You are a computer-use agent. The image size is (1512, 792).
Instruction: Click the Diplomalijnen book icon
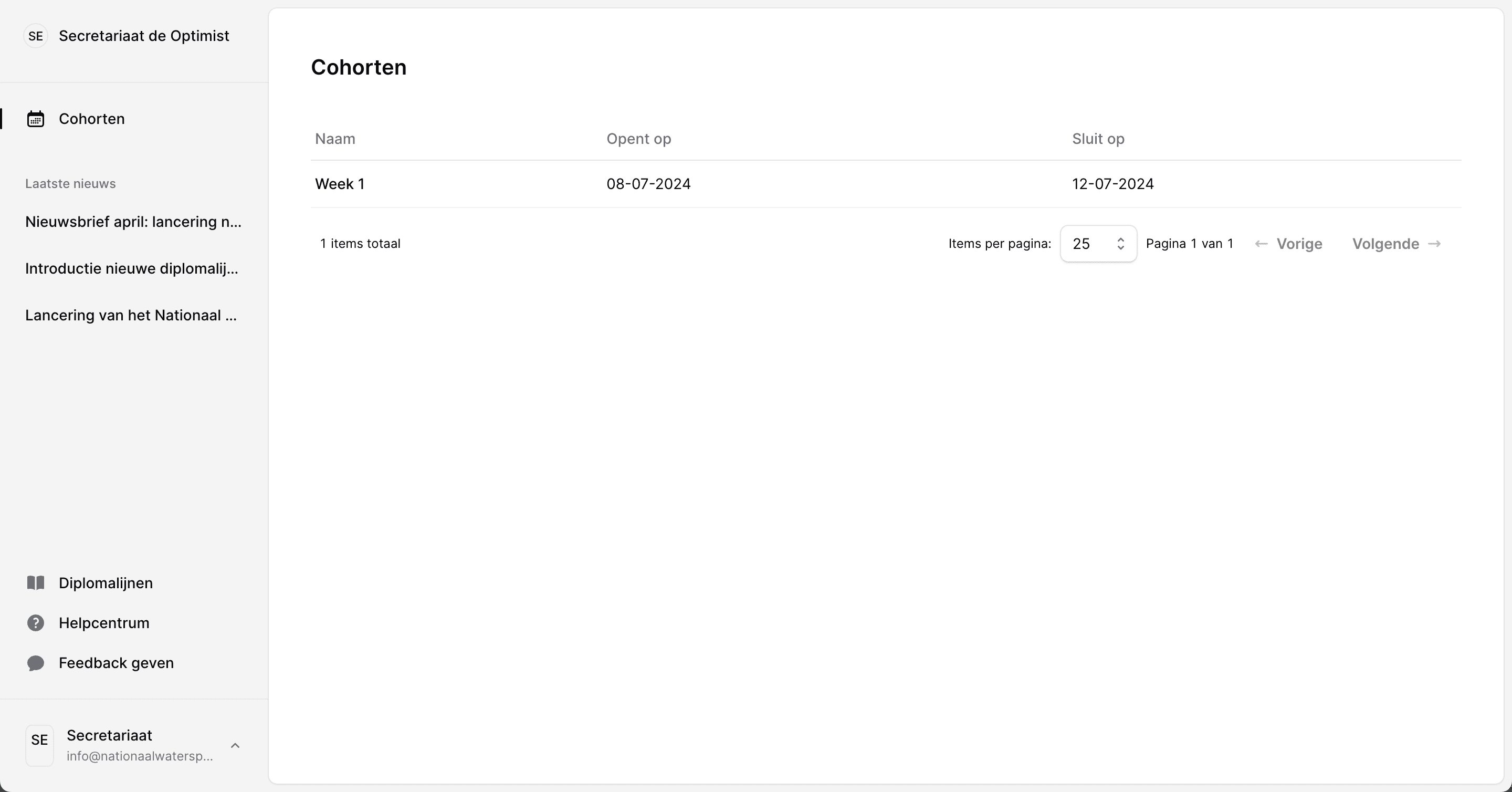click(x=36, y=583)
